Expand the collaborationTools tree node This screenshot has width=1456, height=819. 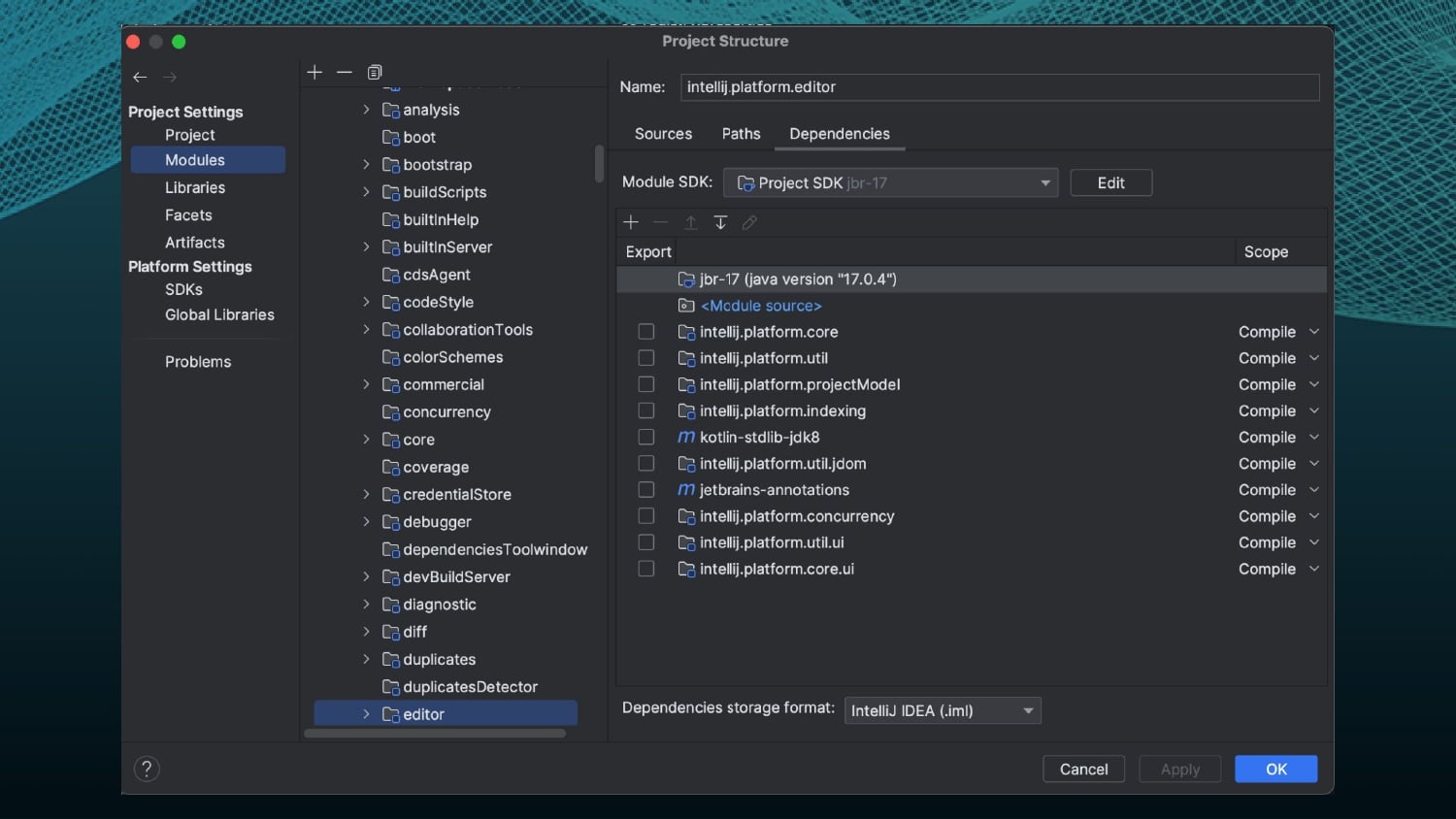point(366,330)
